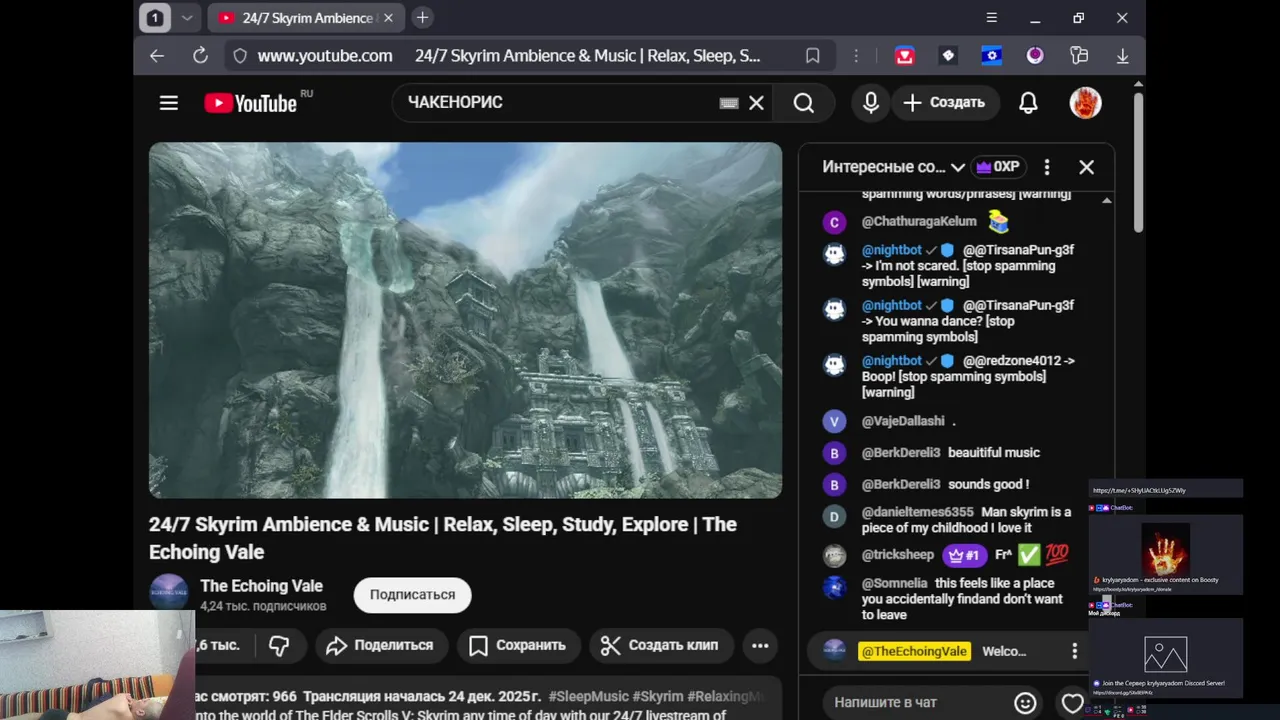This screenshot has height=720, width=1280.
Task: Open the browser main menu lines
Action: pos(991,18)
